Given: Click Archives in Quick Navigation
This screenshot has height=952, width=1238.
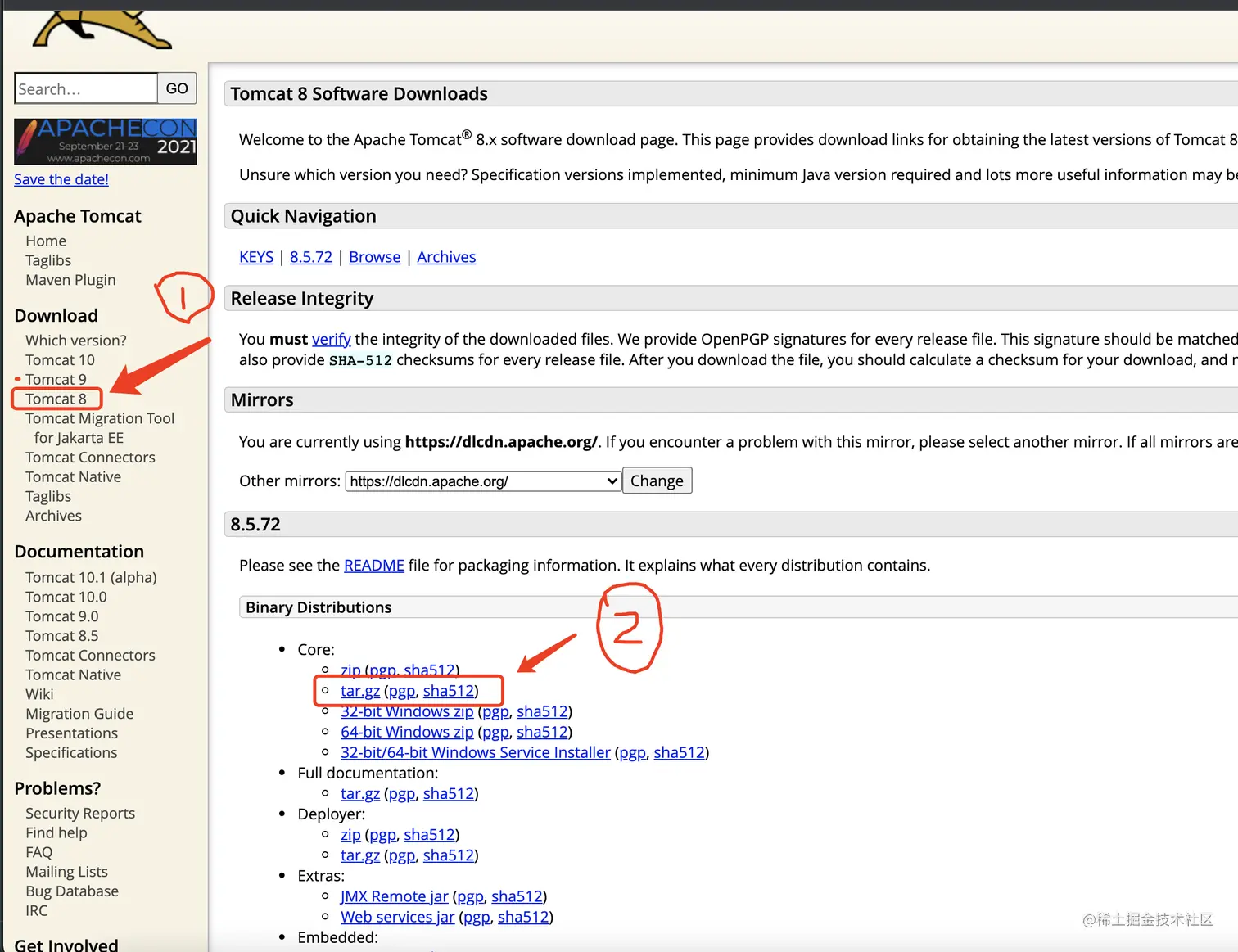Looking at the screenshot, I should click(x=446, y=257).
